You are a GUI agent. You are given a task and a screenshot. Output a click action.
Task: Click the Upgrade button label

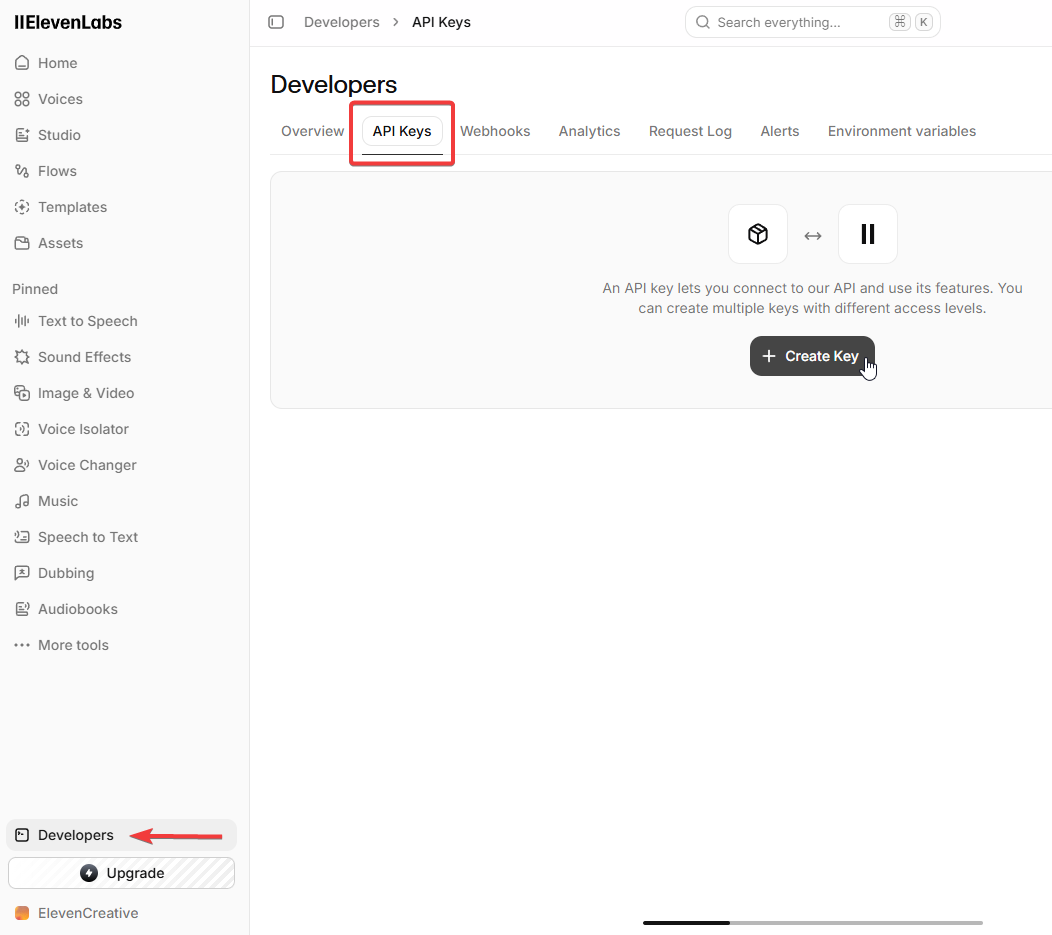tap(136, 873)
